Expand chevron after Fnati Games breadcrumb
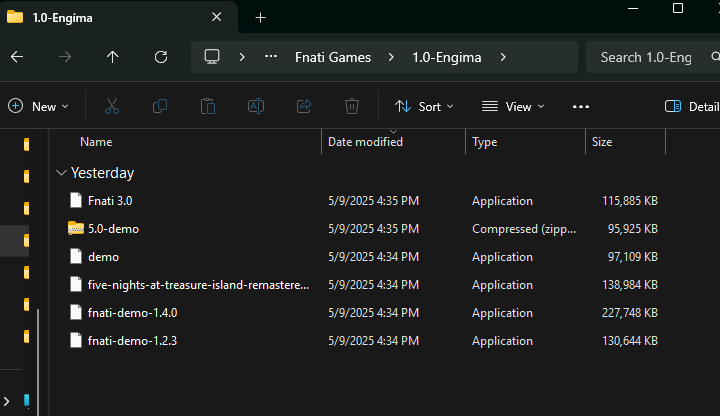The image size is (720, 416). [391, 57]
